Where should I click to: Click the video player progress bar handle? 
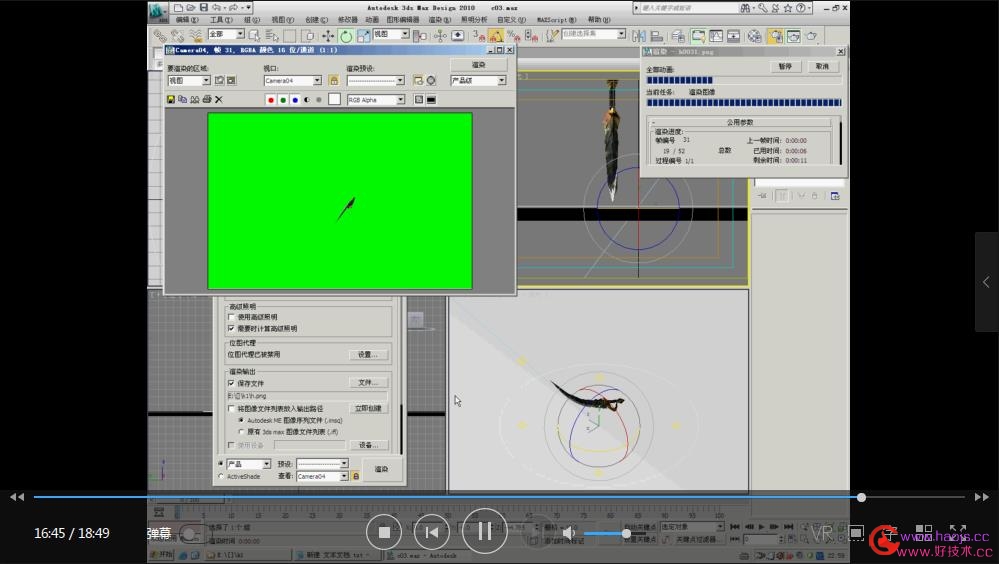click(861, 497)
